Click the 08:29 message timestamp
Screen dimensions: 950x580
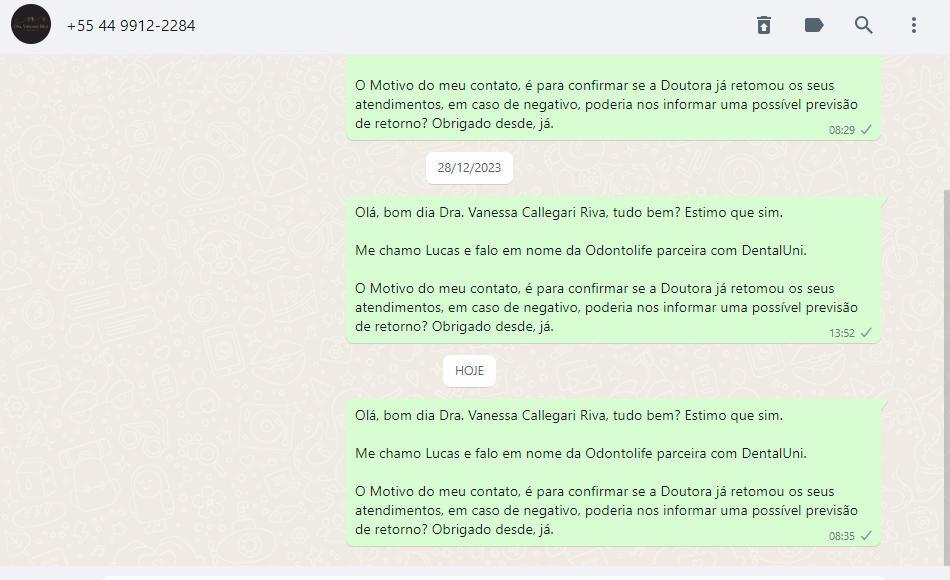pos(842,130)
